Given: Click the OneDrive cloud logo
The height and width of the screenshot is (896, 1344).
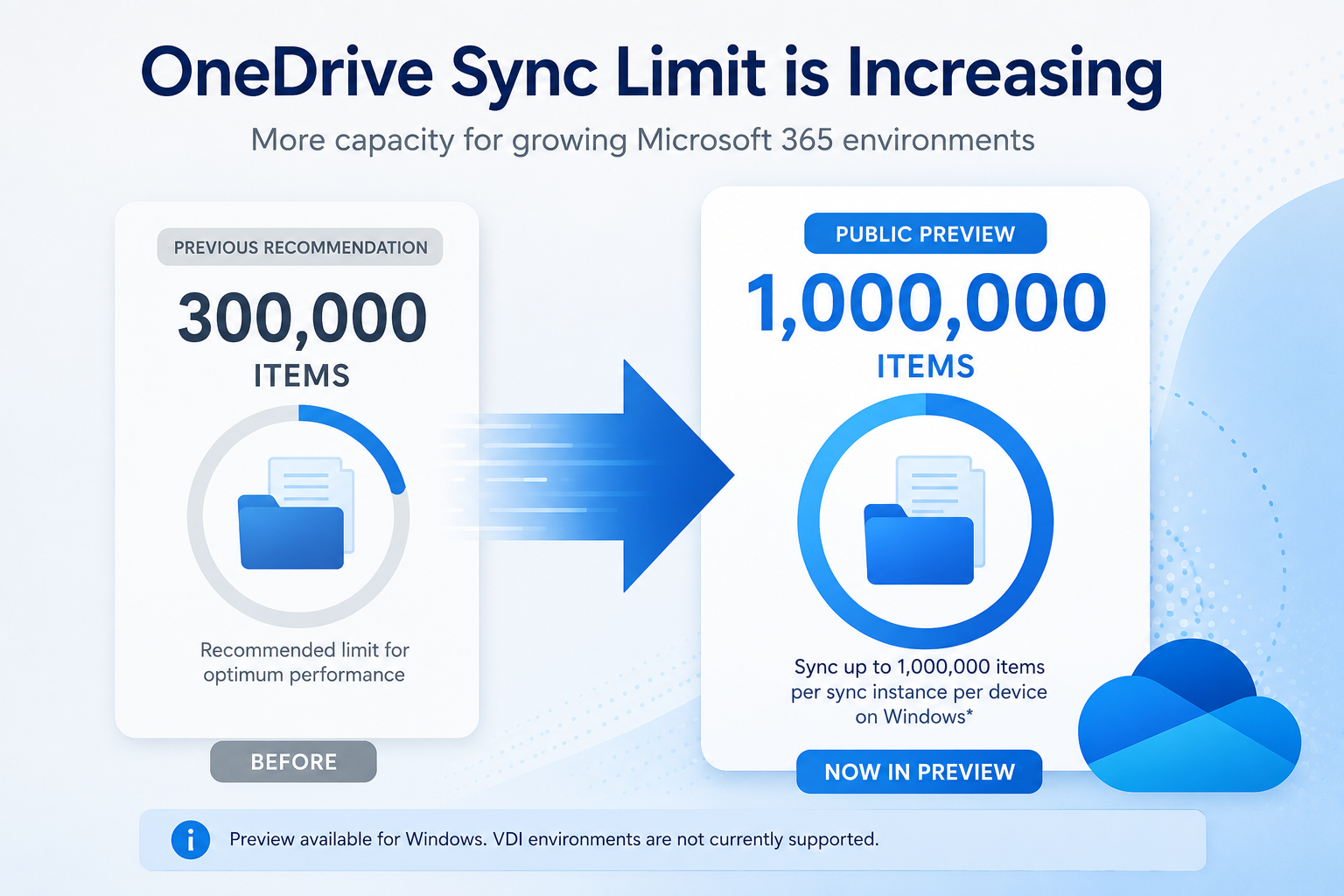Looking at the screenshot, I should [x=1189, y=716].
